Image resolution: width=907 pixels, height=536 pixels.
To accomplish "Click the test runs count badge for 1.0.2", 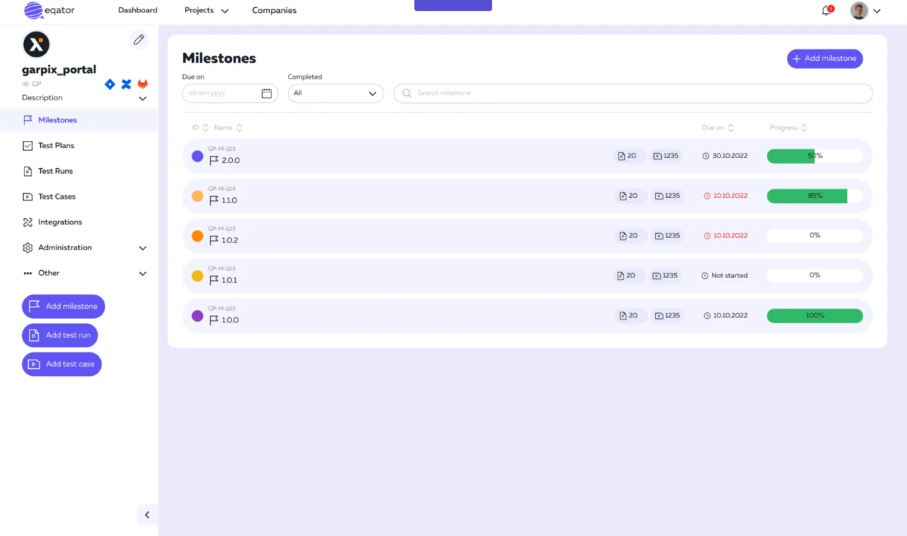I will [x=629, y=236].
